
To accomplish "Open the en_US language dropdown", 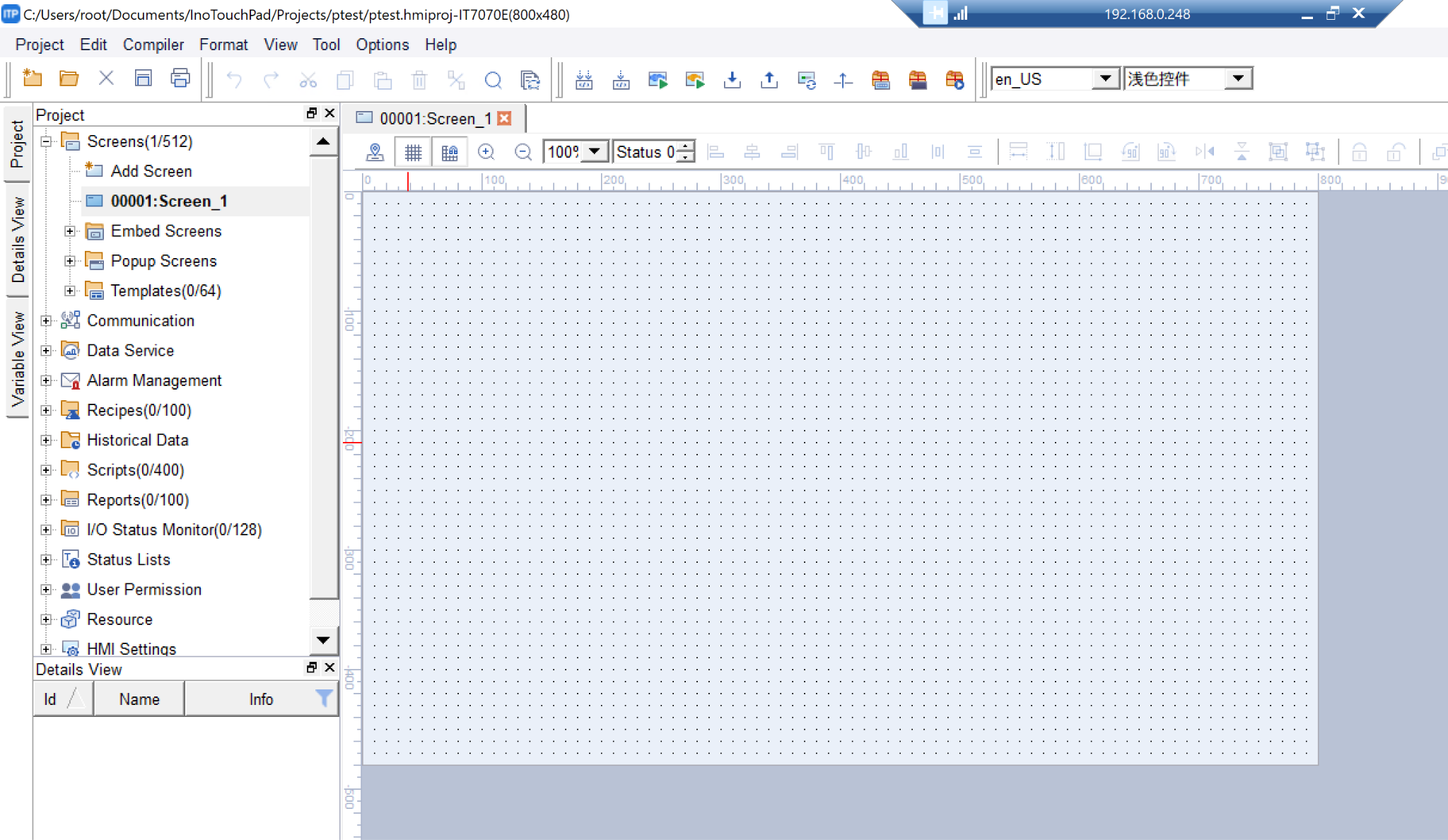I will pyautogui.click(x=1104, y=78).
